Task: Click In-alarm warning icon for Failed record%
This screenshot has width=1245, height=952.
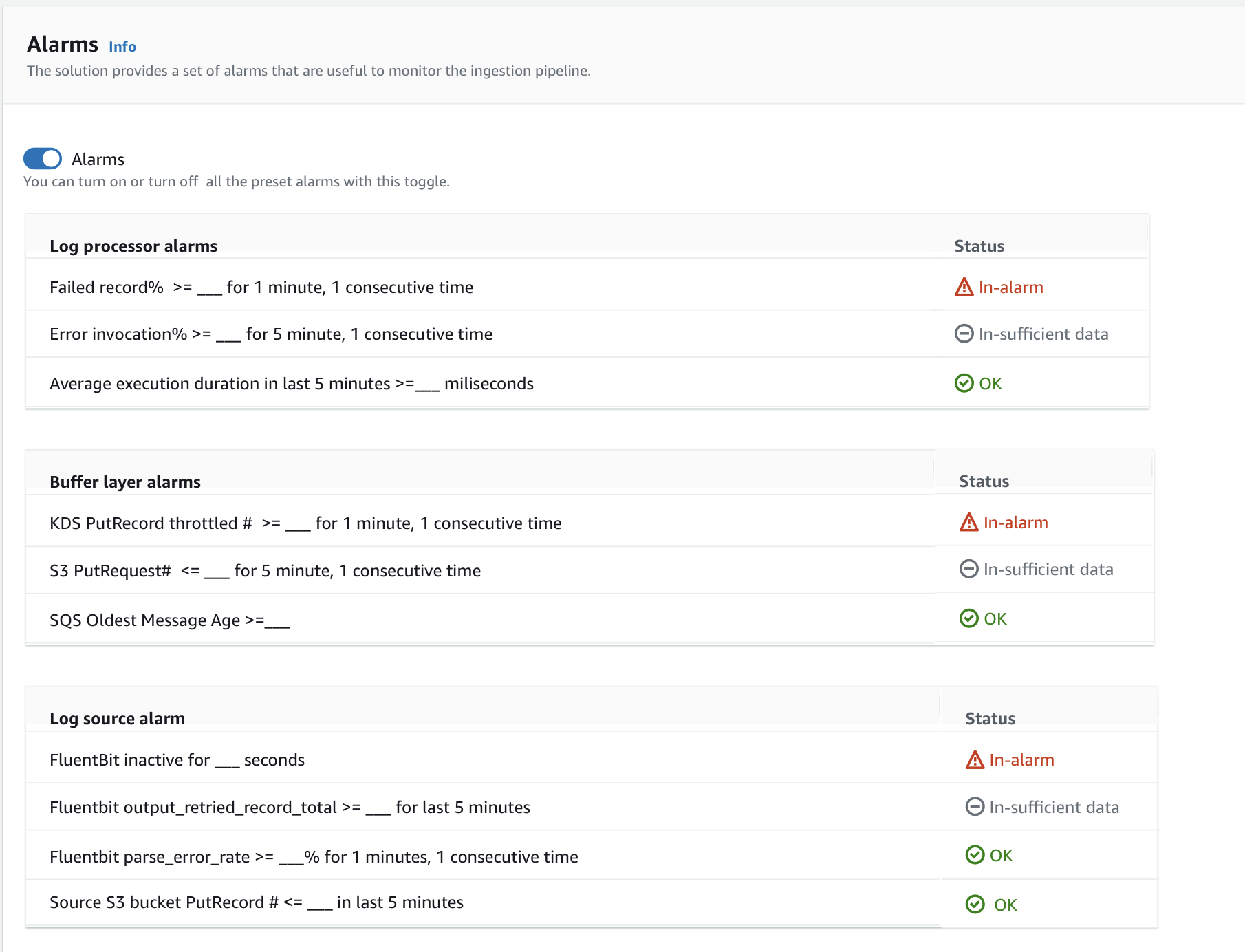Action: [964, 287]
